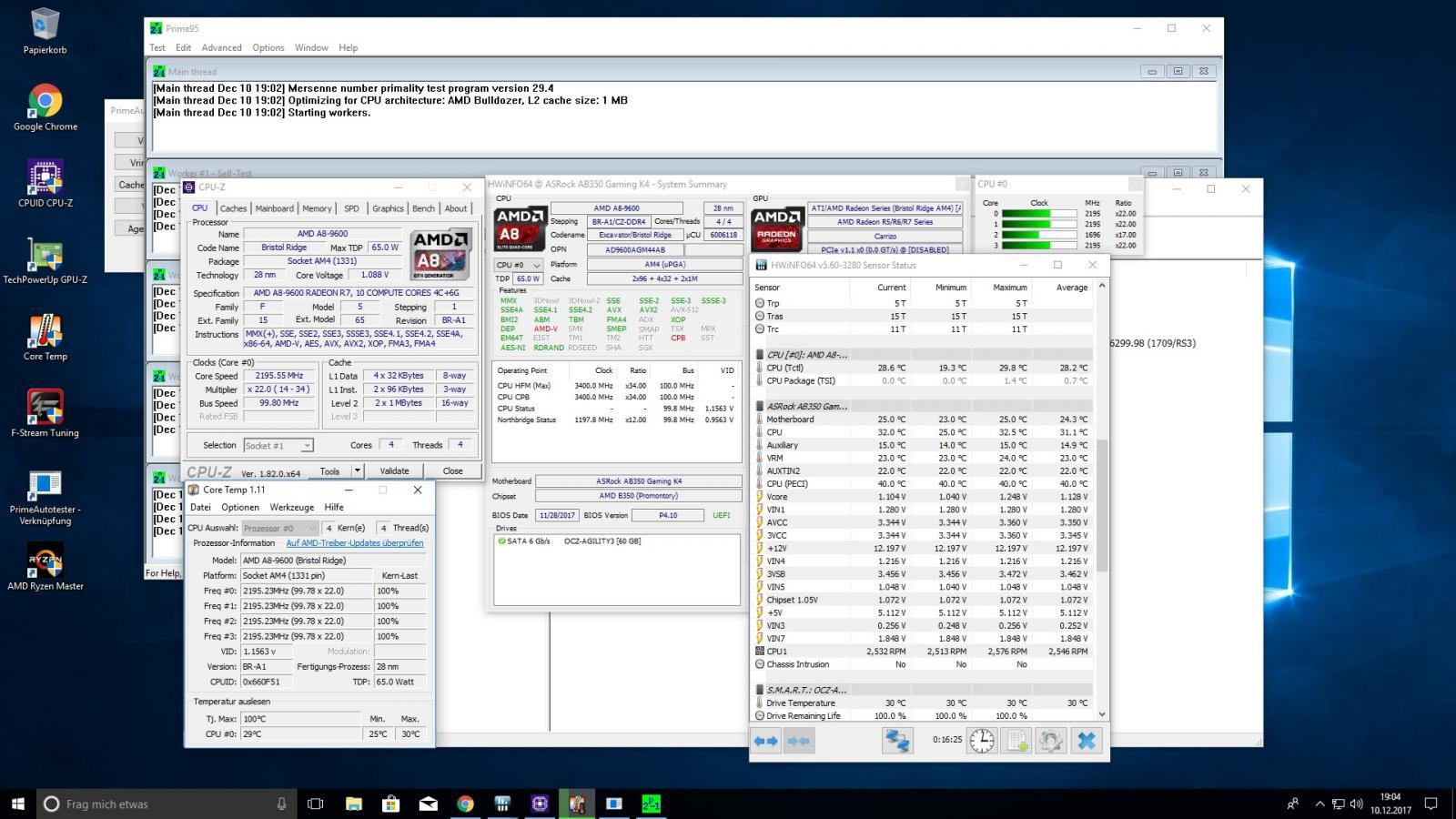Switch to the SPD tab in CPU-Z
Image resolution: width=1456 pixels, height=819 pixels.
351,208
